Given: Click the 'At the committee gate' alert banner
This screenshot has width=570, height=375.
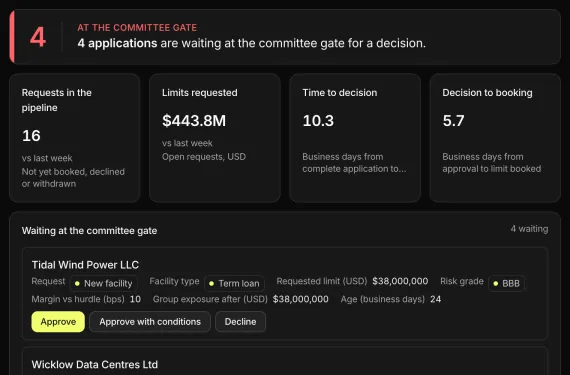Looking at the screenshot, I should pos(285,37).
